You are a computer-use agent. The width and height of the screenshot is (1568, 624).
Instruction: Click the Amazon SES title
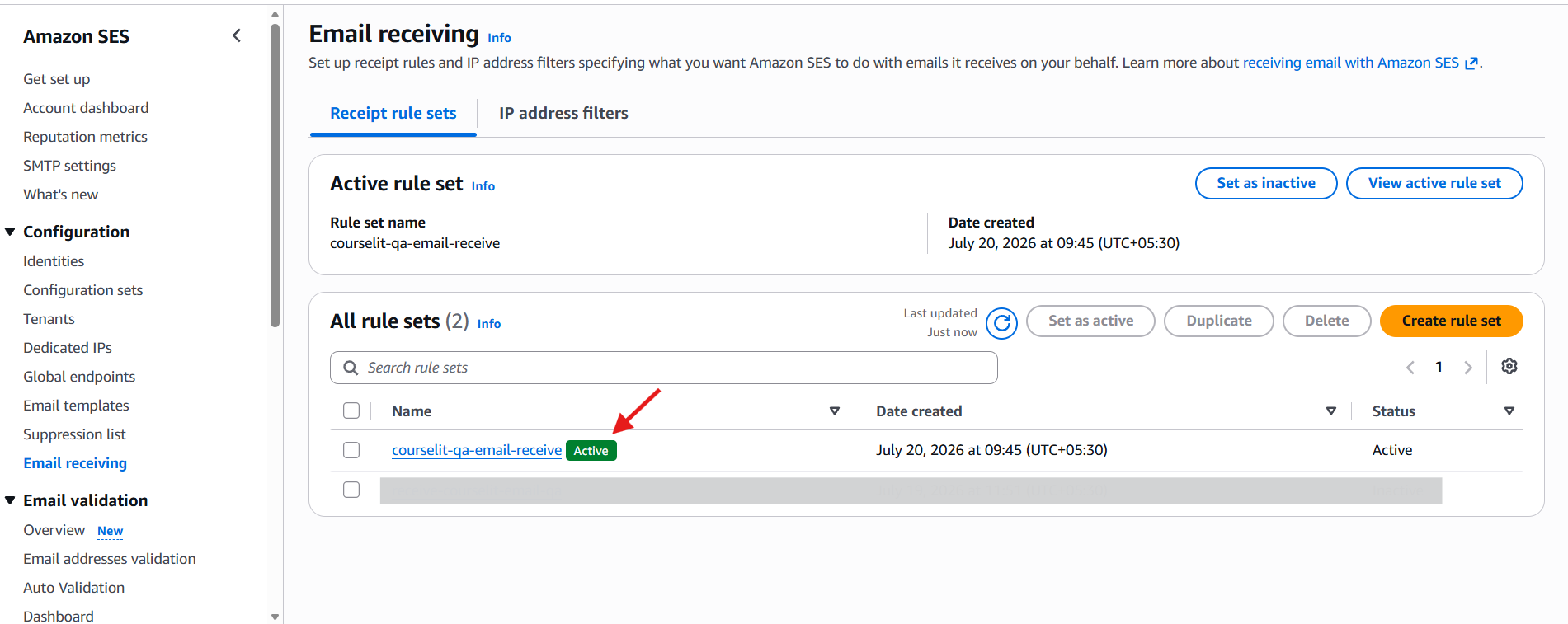coord(76,36)
